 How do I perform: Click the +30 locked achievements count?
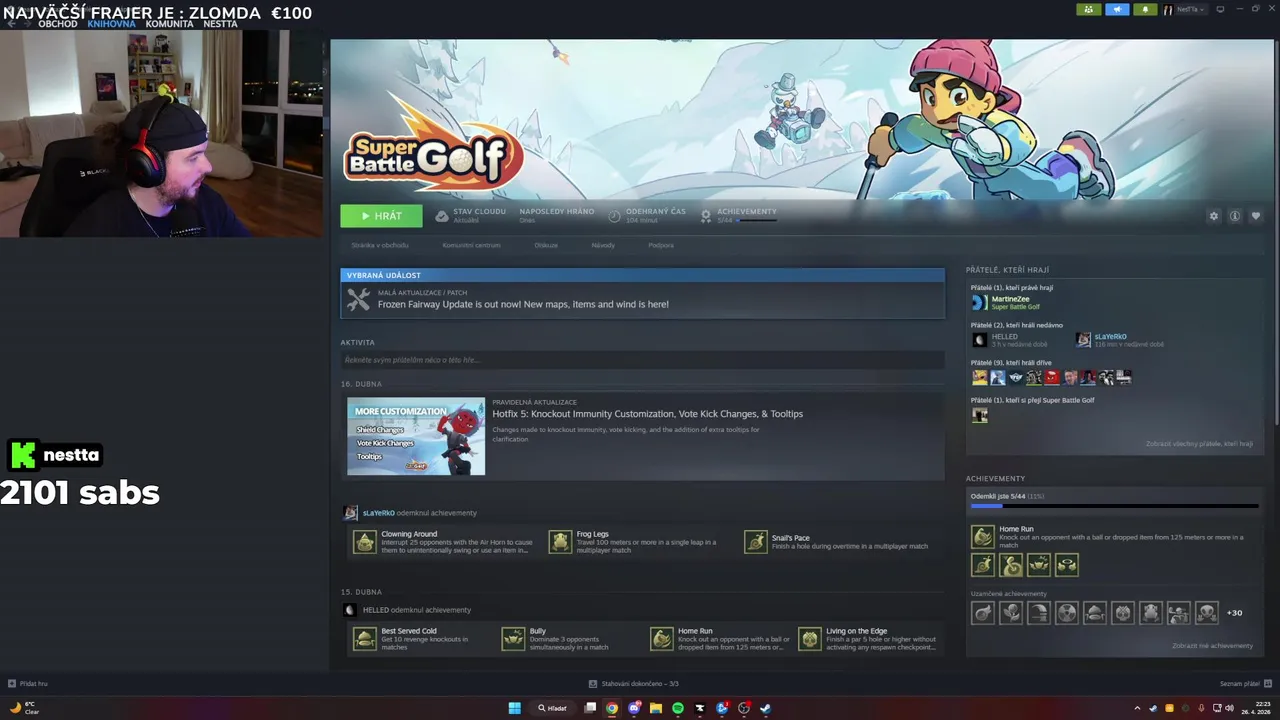pyautogui.click(x=1234, y=613)
